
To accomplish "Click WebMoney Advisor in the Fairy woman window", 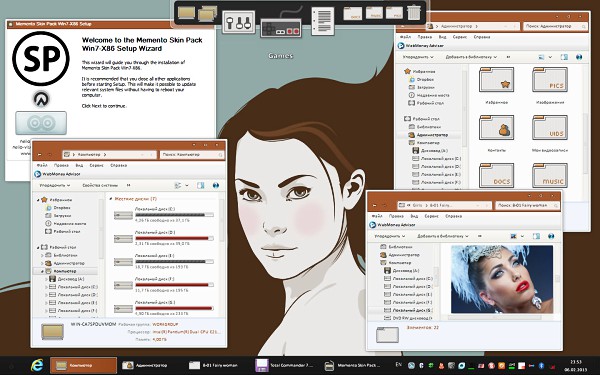I will point(393,225).
